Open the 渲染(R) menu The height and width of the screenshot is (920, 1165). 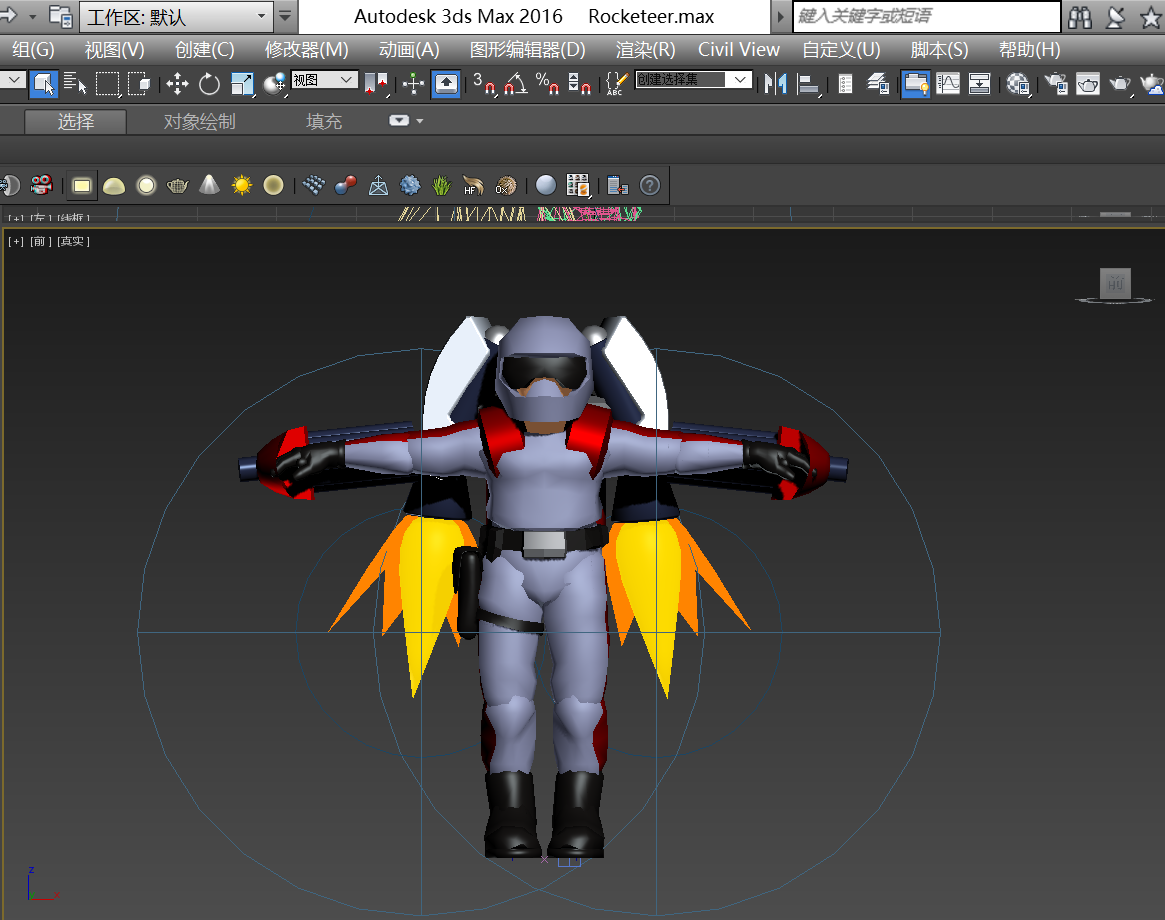click(x=645, y=50)
